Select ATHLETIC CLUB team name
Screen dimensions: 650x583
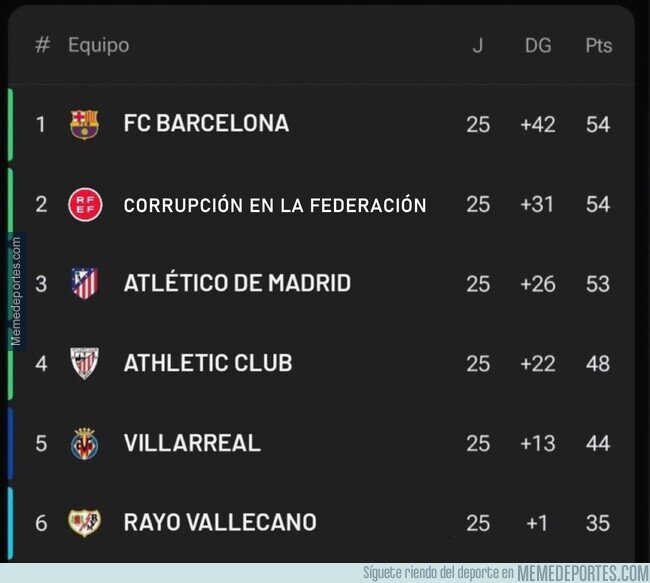tap(208, 363)
